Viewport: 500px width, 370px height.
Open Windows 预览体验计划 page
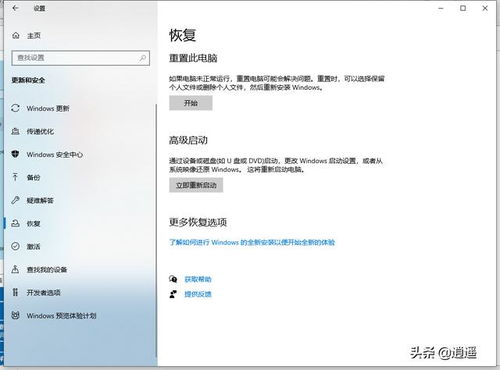tap(61, 316)
